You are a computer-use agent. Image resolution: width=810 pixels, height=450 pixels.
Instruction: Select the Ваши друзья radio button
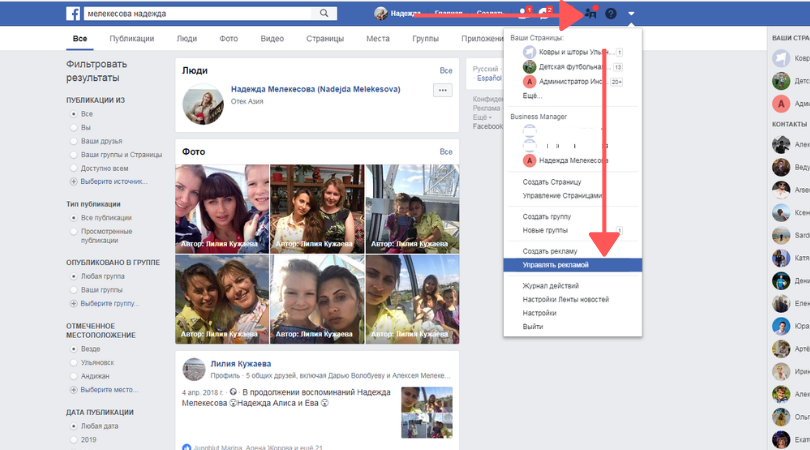(x=73, y=141)
